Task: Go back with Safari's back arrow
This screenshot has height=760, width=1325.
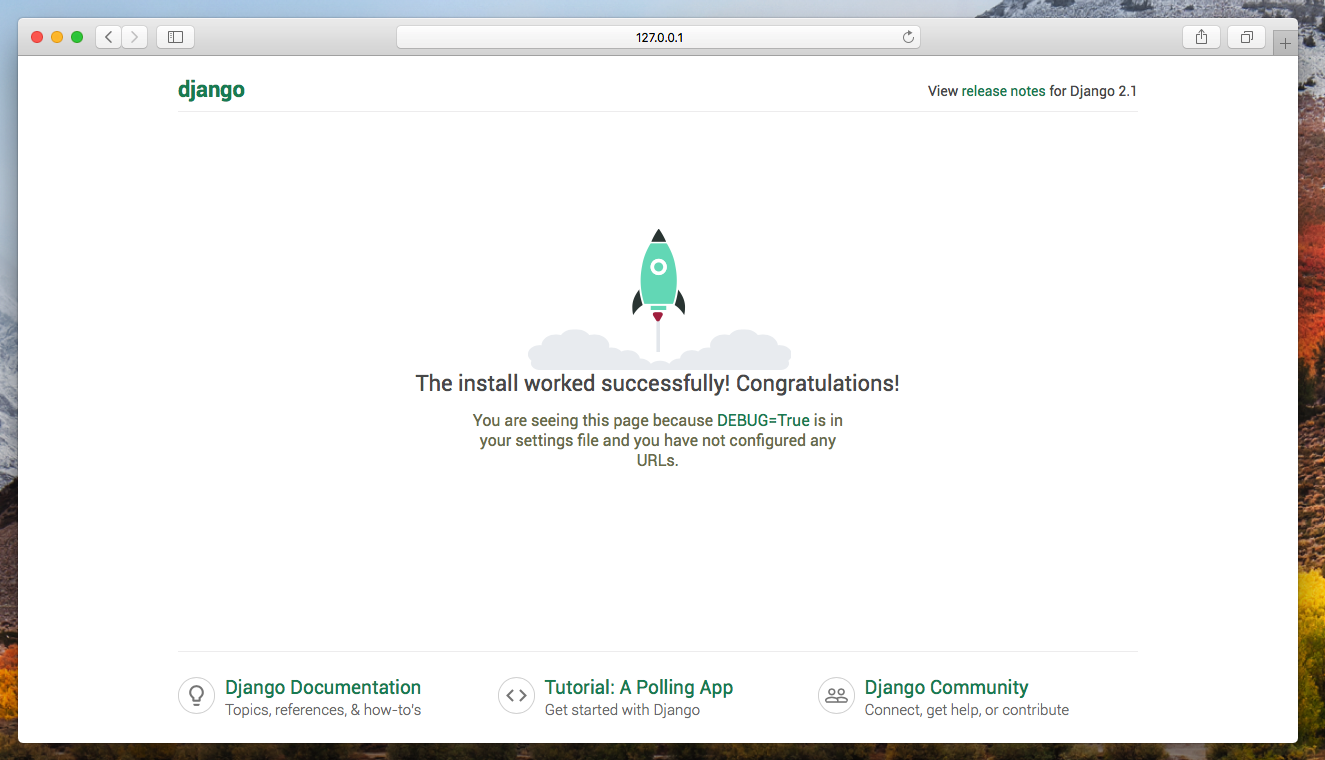Action: pyautogui.click(x=108, y=37)
